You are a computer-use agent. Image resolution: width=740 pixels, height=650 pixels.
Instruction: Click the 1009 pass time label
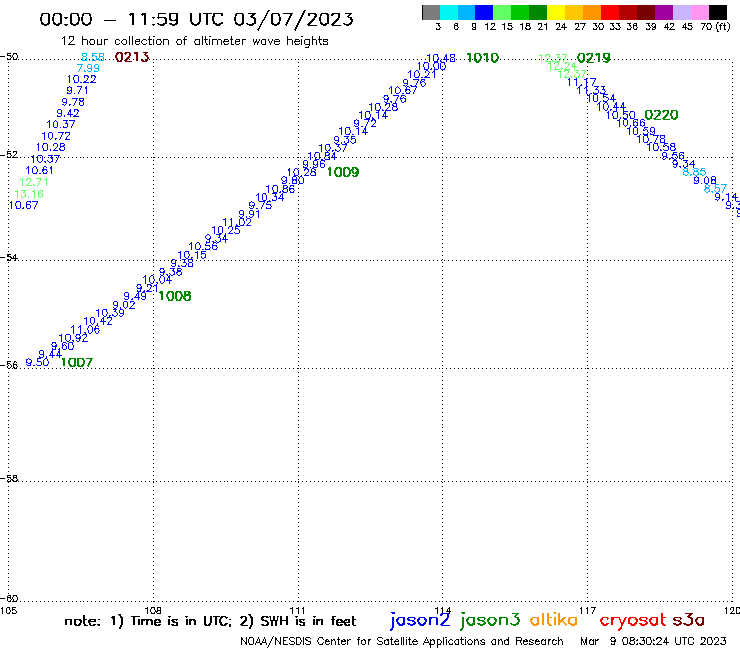(343, 172)
